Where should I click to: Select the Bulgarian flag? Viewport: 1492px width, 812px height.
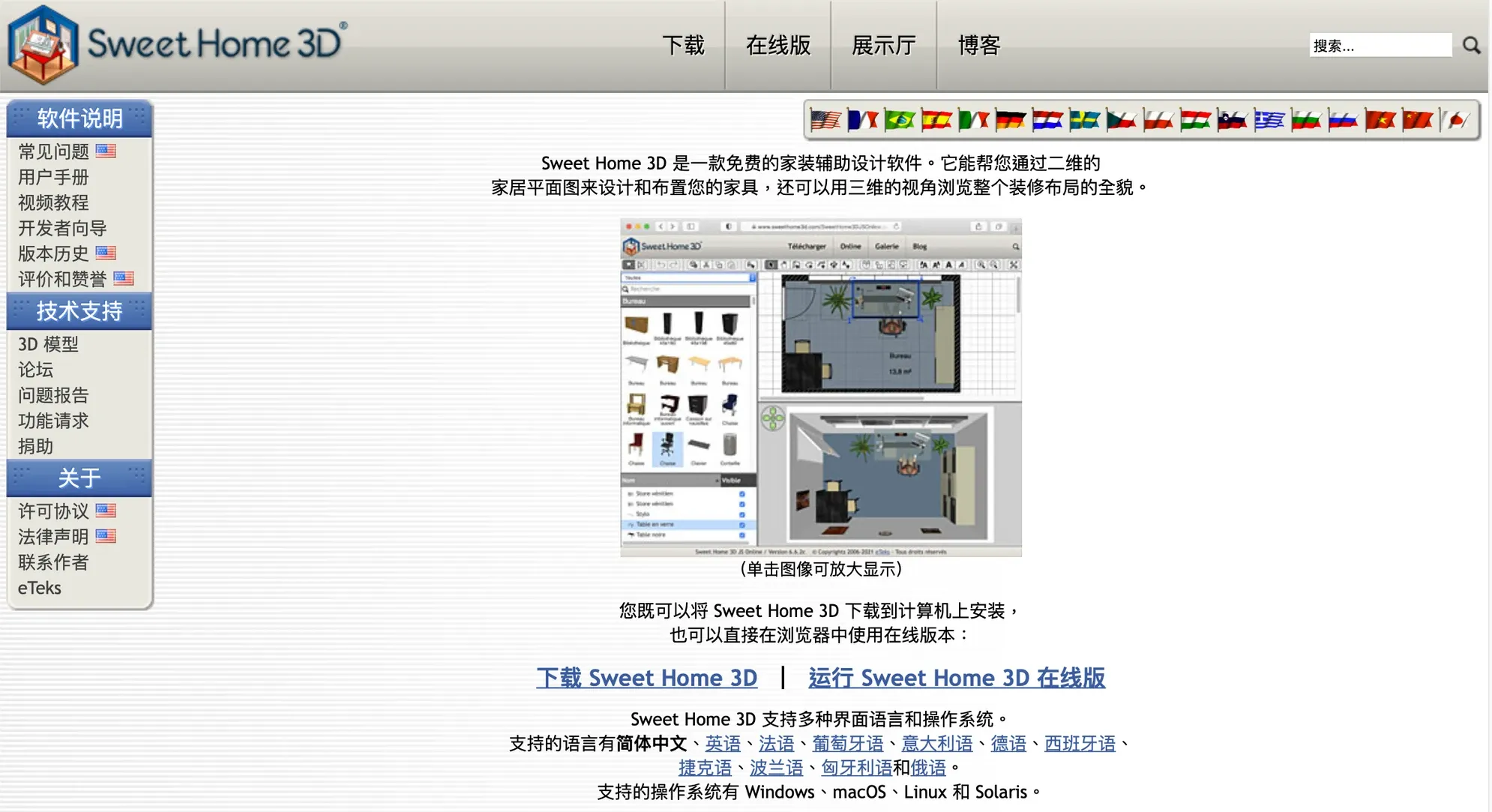(1306, 120)
